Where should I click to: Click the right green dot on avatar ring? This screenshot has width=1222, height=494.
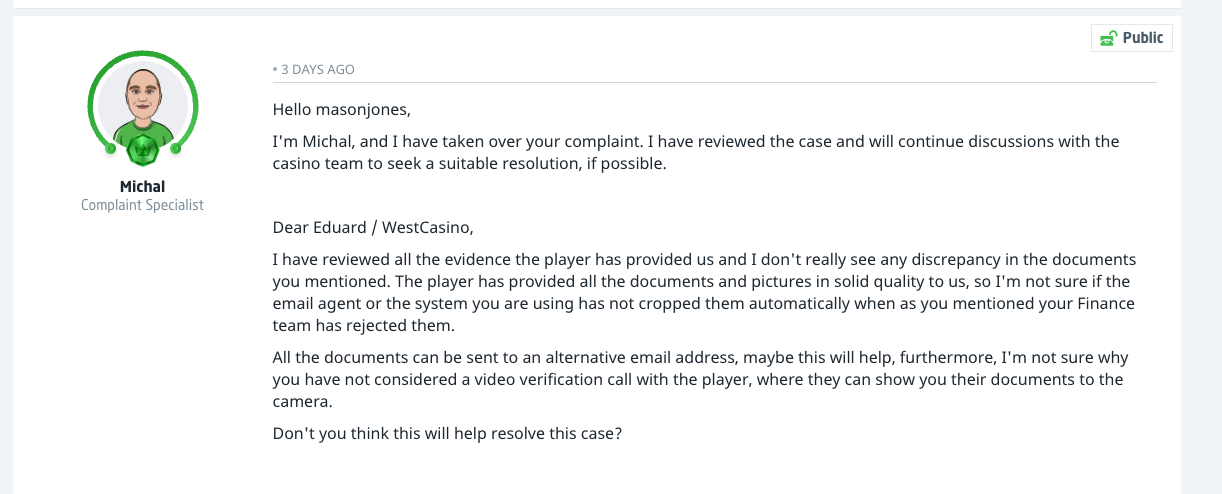[175, 149]
